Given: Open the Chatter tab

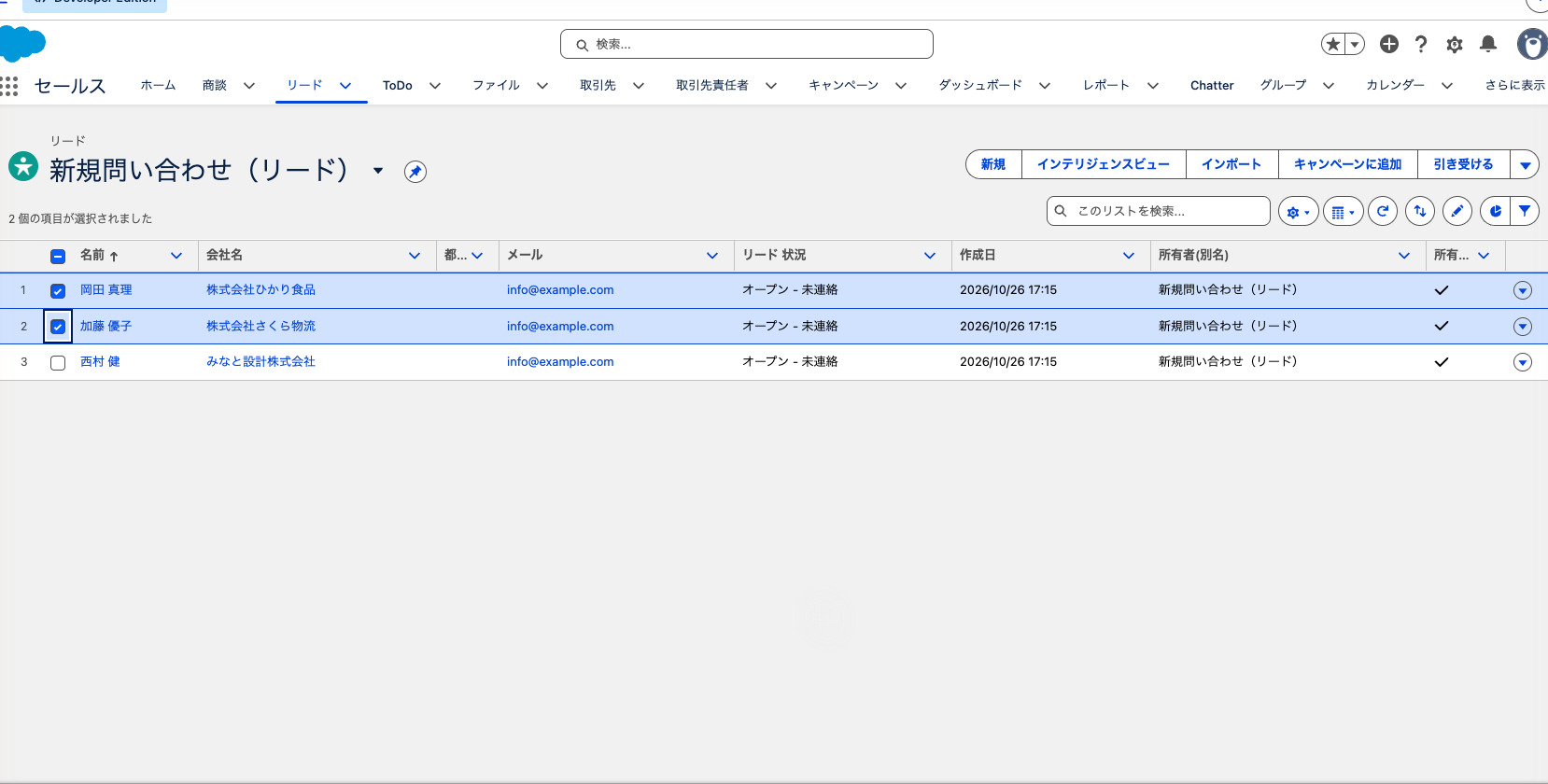Looking at the screenshot, I should [x=1212, y=85].
